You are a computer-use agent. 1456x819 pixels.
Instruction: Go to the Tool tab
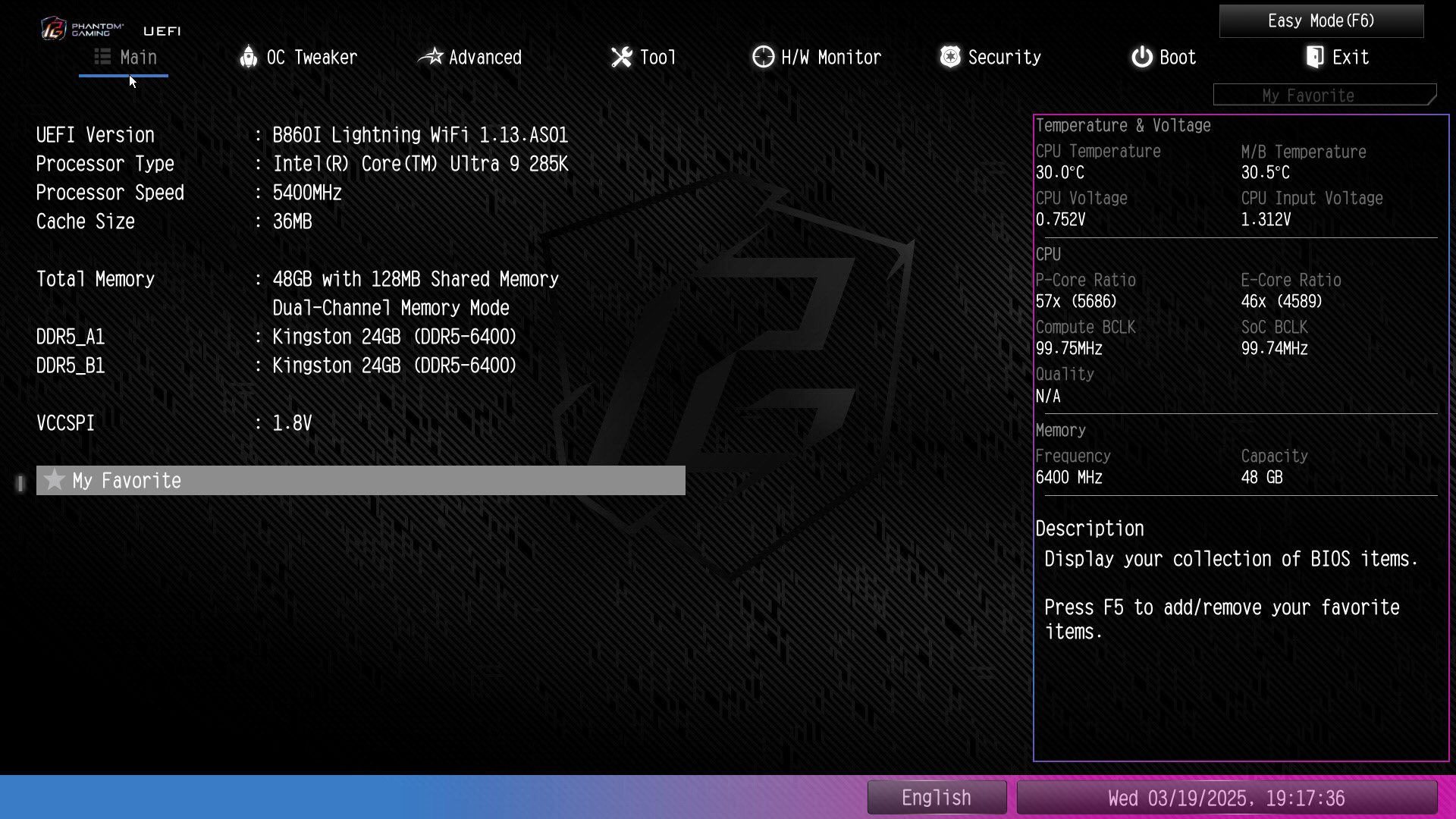[x=643, y=58]
